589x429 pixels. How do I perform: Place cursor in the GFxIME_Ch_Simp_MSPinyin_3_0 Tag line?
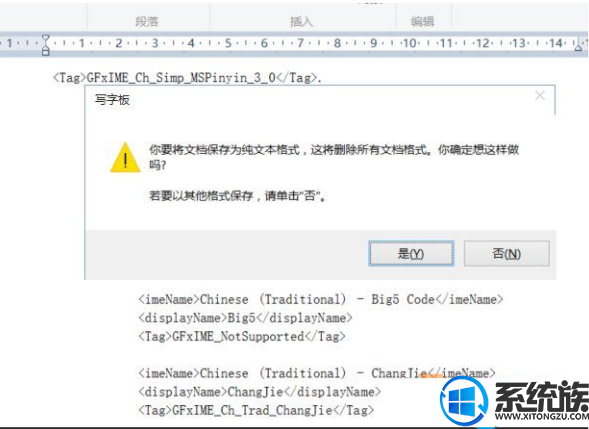[x=187, y=78]
